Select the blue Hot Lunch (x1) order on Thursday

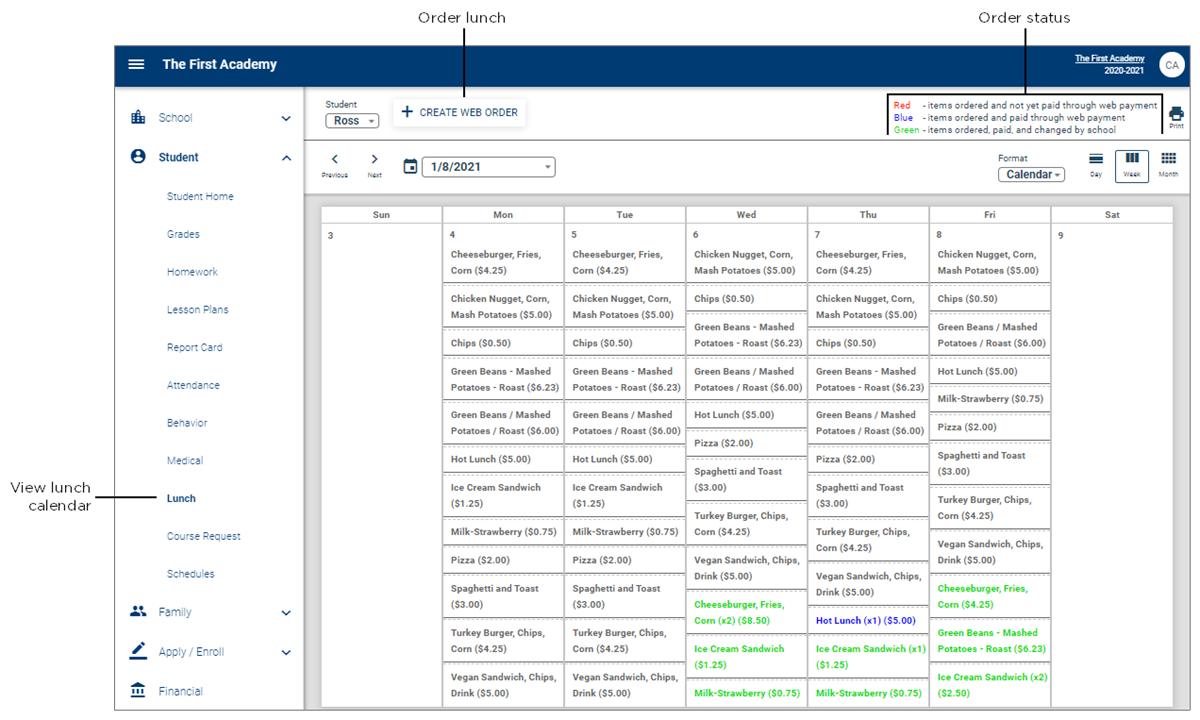[866, 620]
